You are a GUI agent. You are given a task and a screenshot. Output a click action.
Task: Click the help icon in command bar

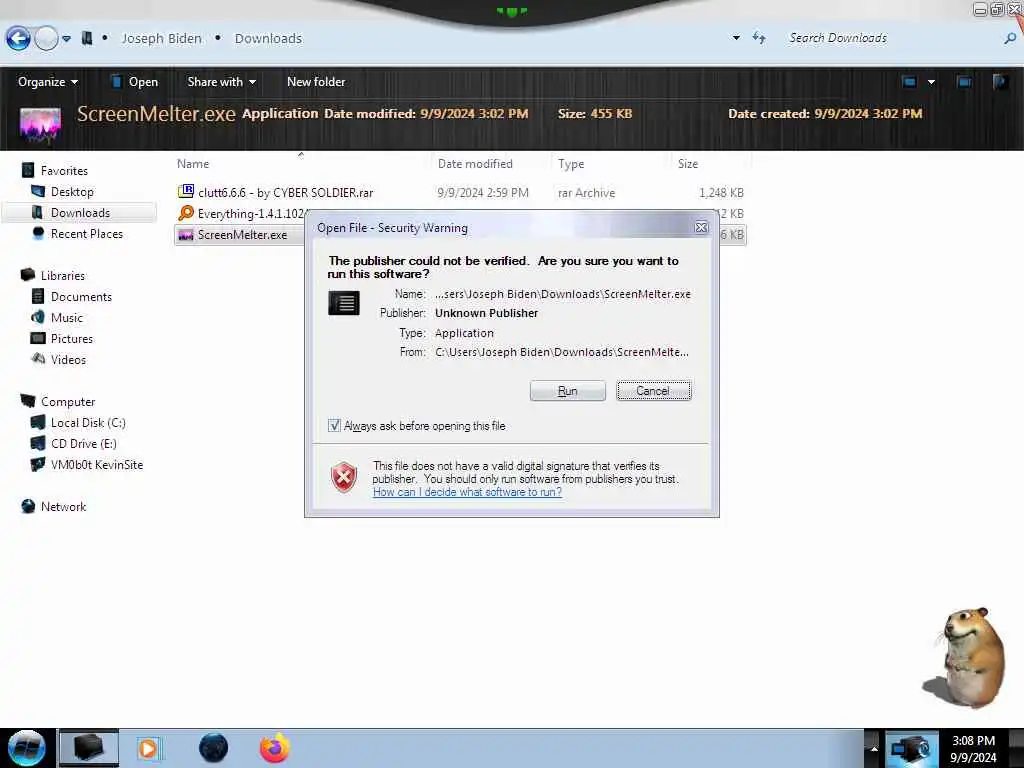click(1000, 82)
